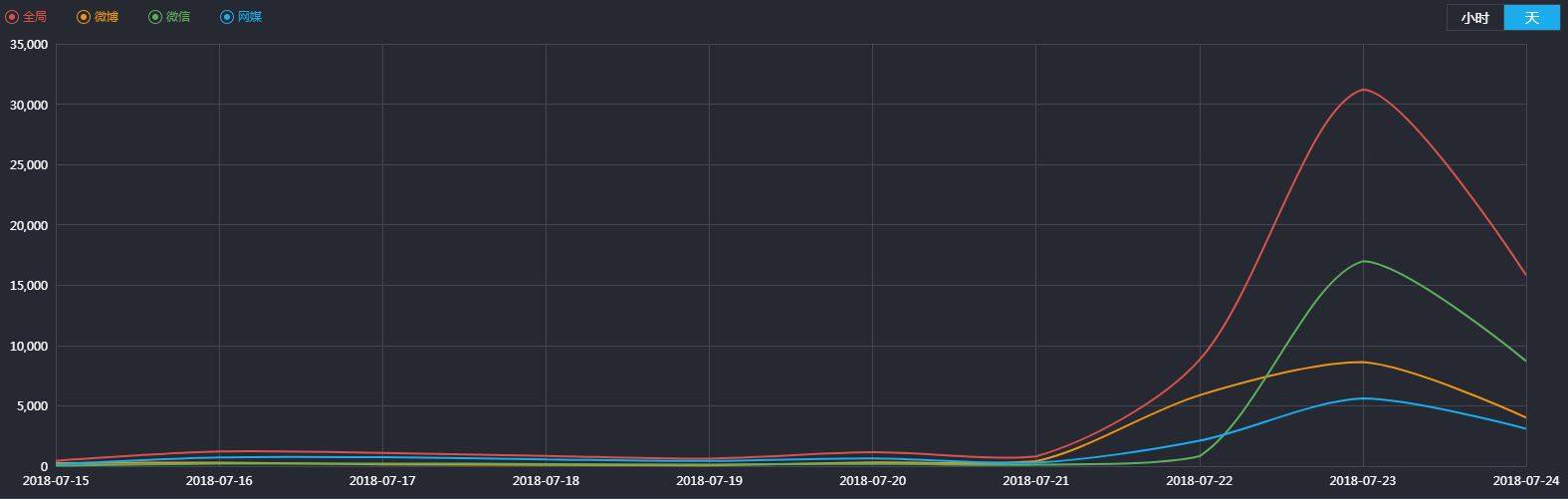The width and height of the screenshot is (1568, 499).
Task: Click the 2018-07-16 date label
Action: point(219,481)
